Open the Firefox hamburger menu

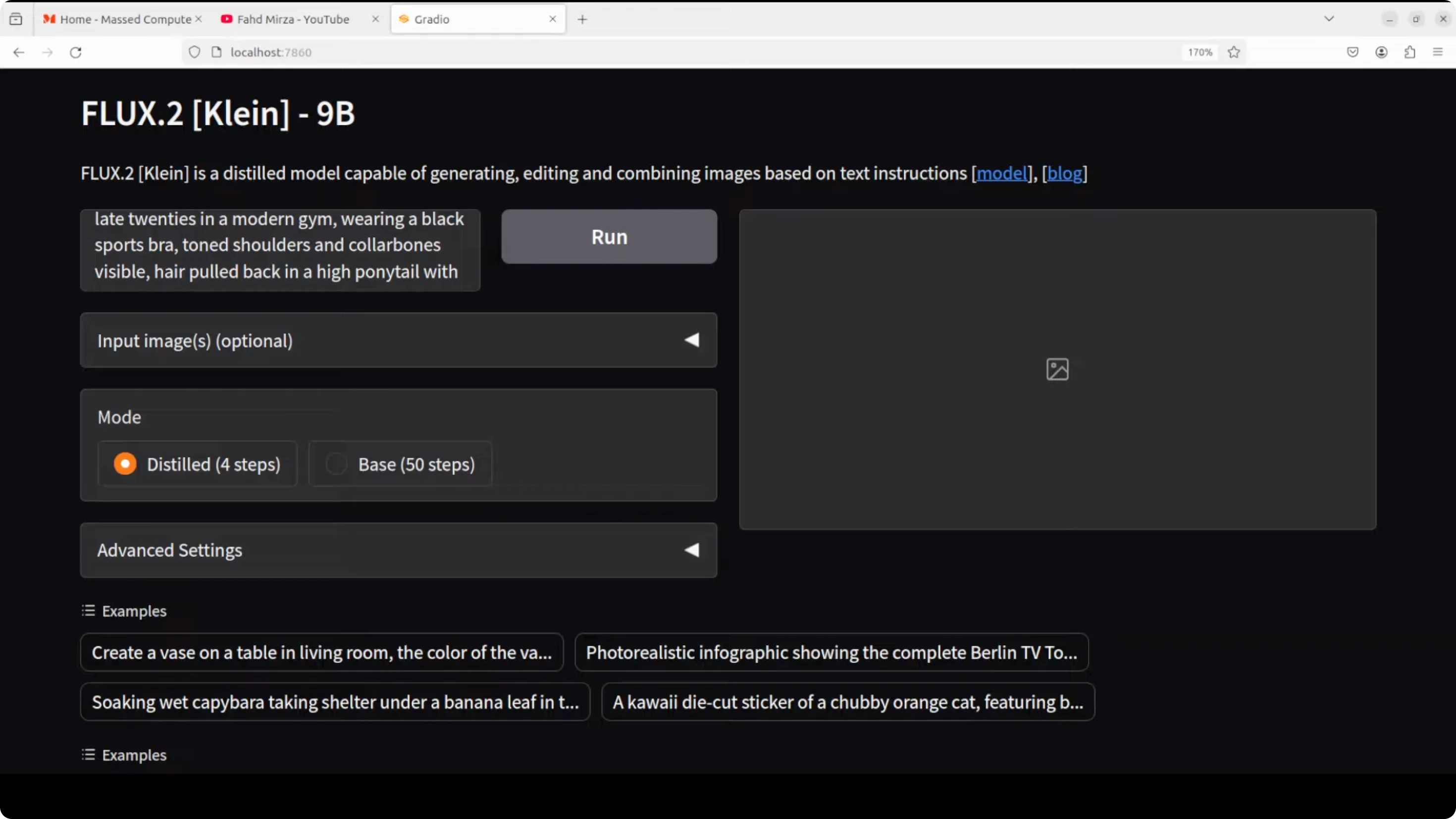pyautogui.click(x=1438, y=52)
